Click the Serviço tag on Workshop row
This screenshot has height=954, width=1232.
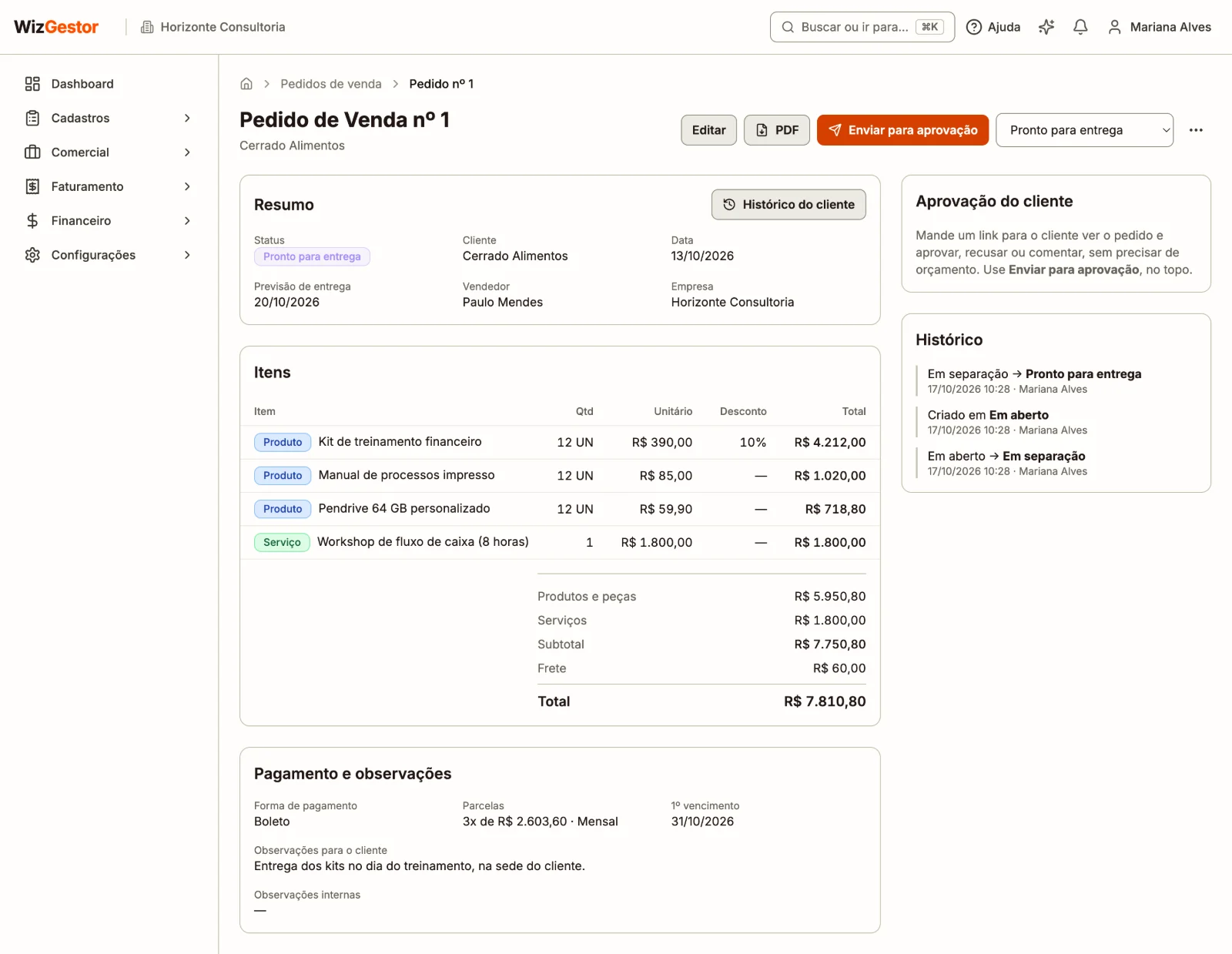282,542
